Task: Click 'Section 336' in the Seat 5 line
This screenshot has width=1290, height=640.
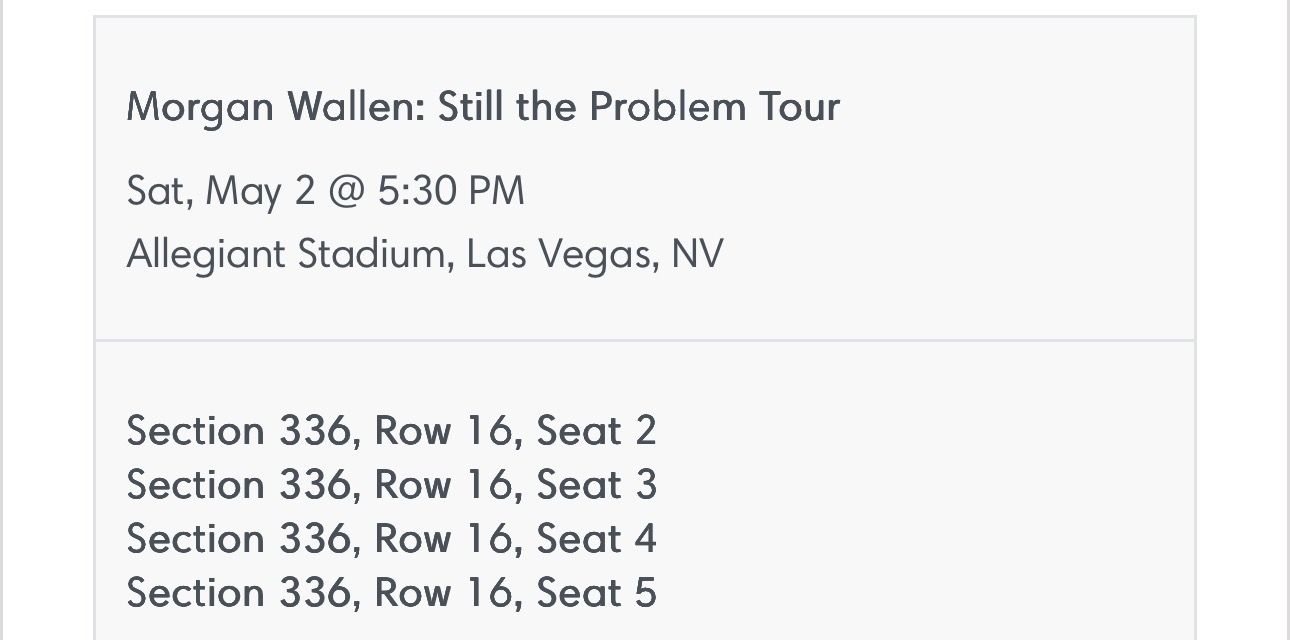Action: [238, 593]
